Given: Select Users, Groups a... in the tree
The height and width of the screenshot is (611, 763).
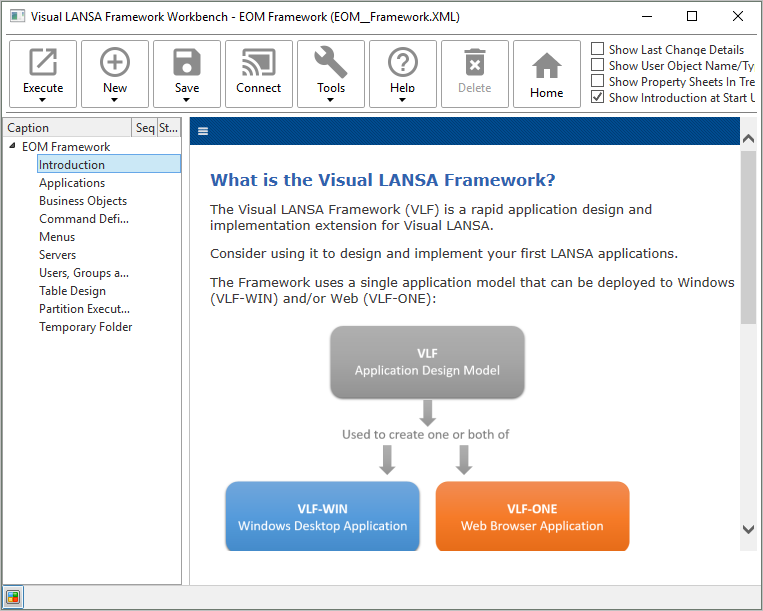Looking at the screenshot, I should [x=84, y=273].
